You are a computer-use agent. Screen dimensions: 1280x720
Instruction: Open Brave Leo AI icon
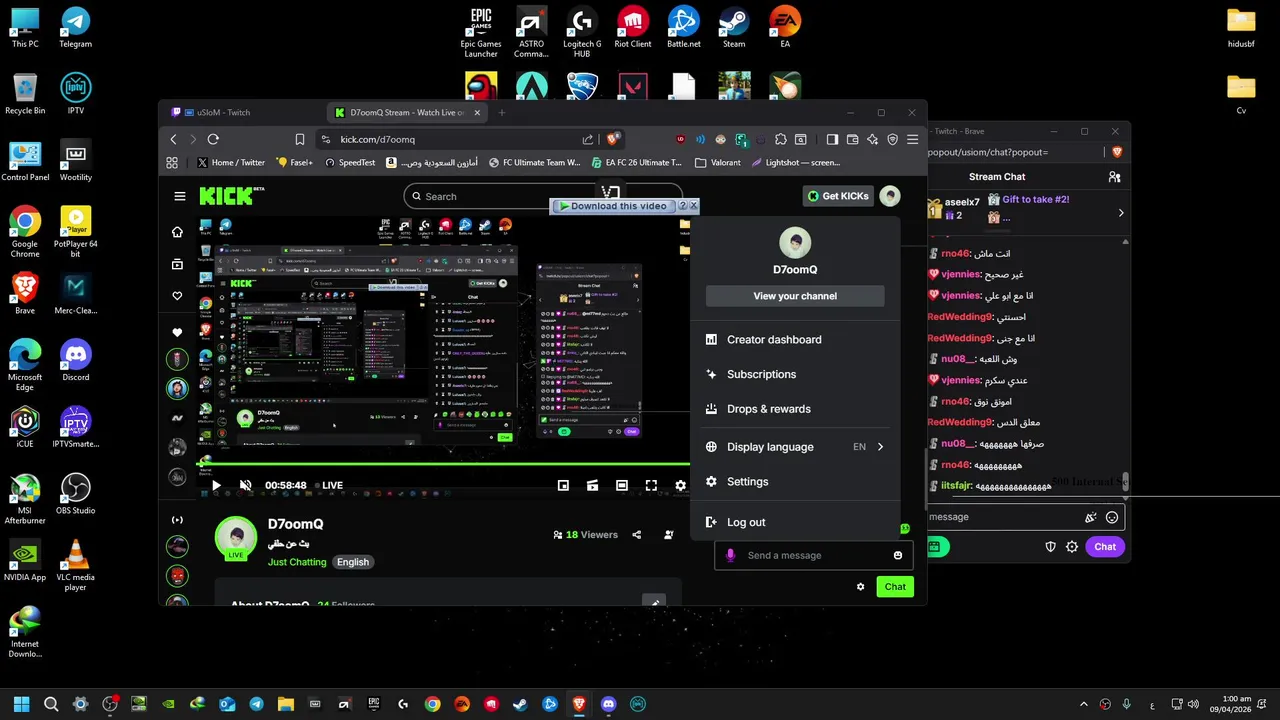pyautogui.click(x=872, y=139)
